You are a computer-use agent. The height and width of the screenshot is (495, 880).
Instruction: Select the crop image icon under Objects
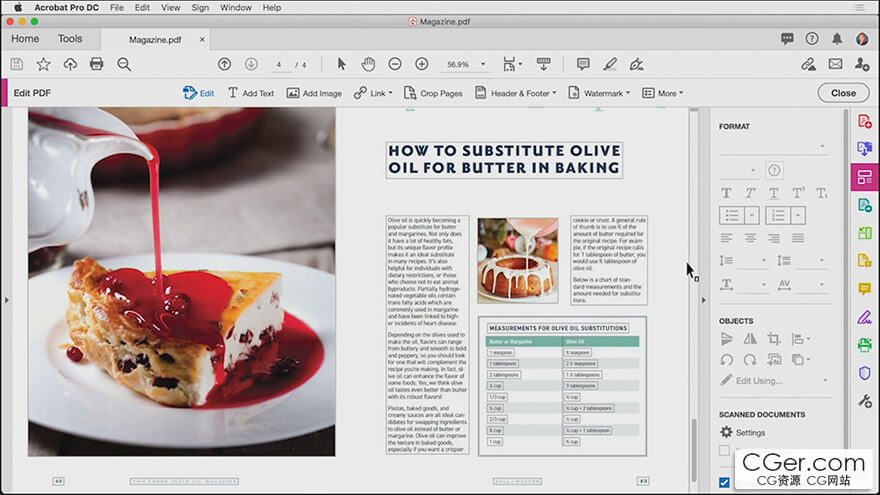click(x=773, y=339)
